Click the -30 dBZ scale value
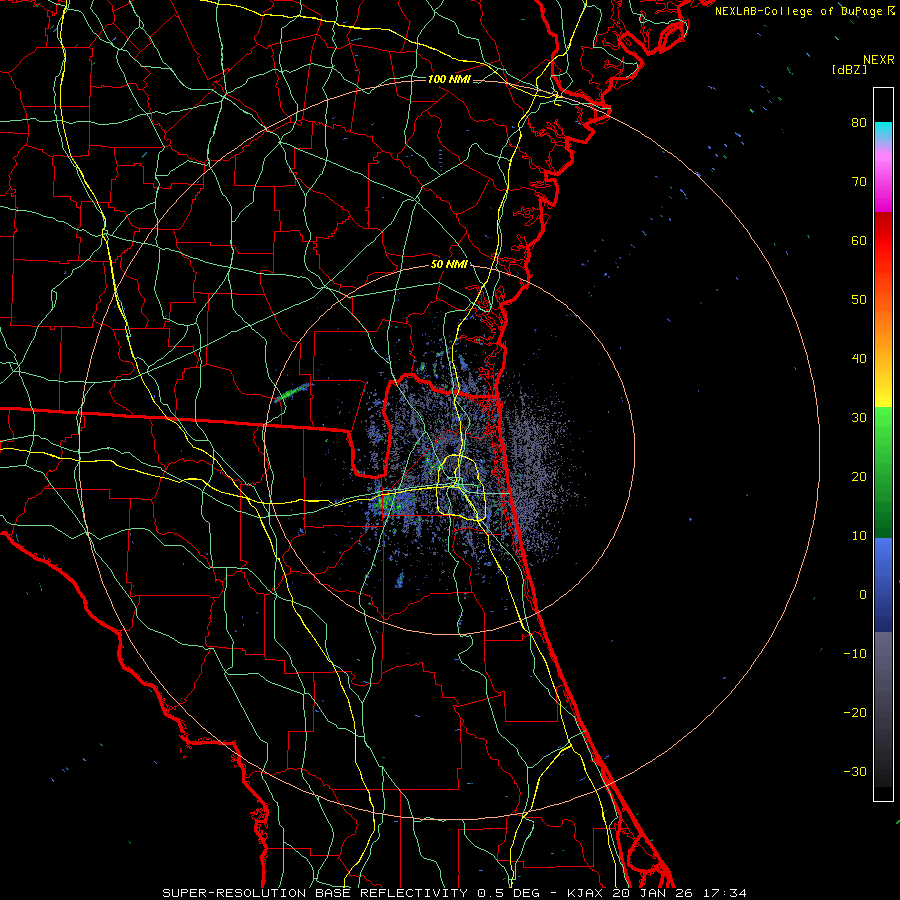The image size is (900, 900). pyautogui.click(x=855, y=771)
